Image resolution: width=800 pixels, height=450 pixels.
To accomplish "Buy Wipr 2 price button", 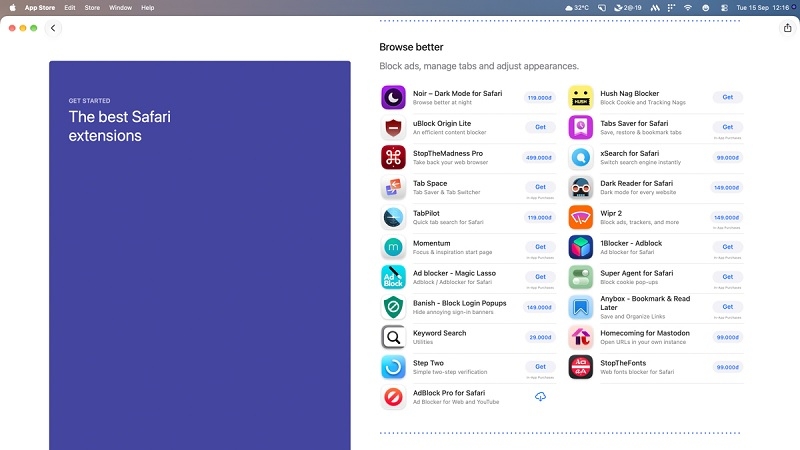I will [x=727, y=217].
